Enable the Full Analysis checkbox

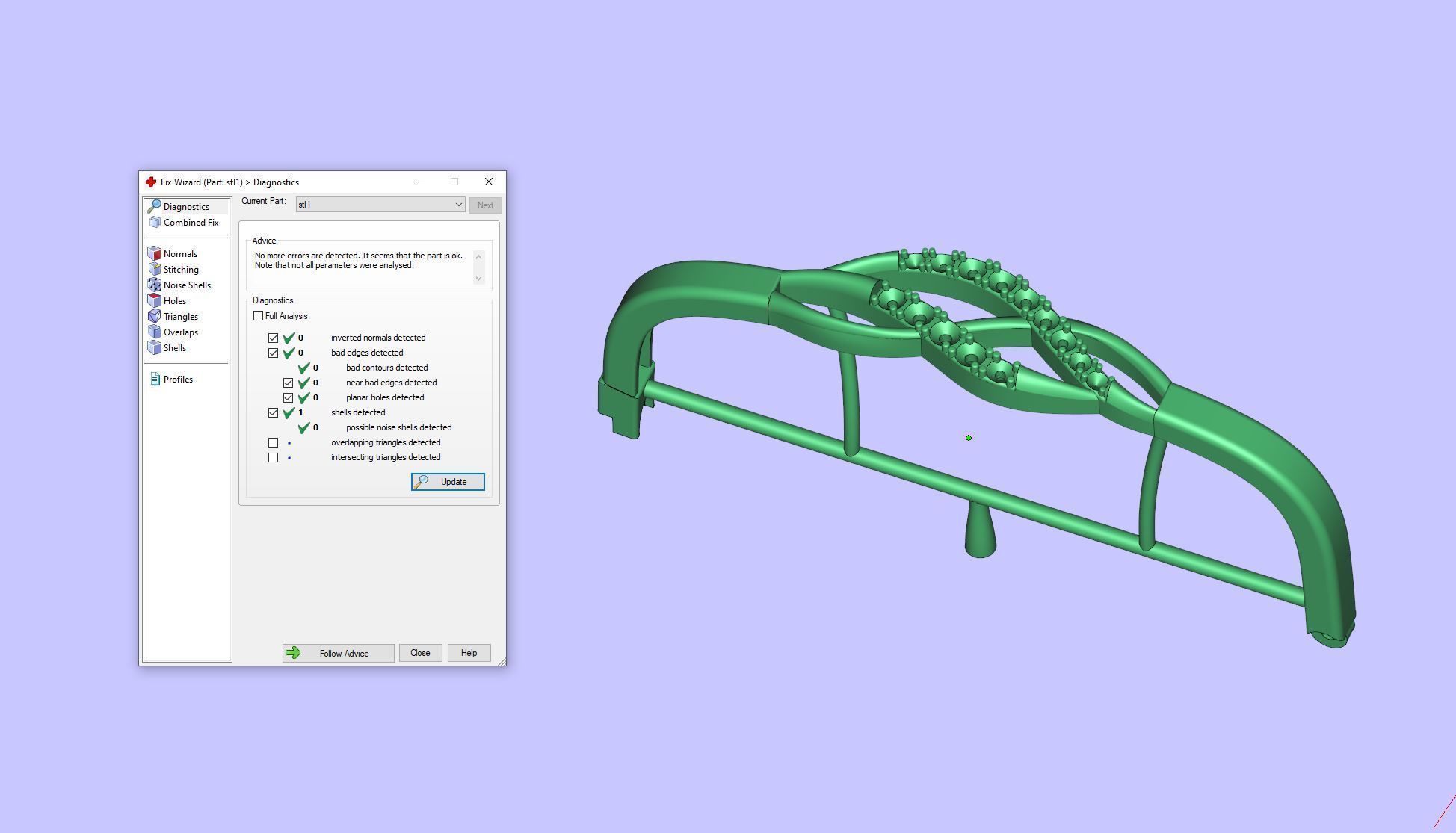coord(259,316)
